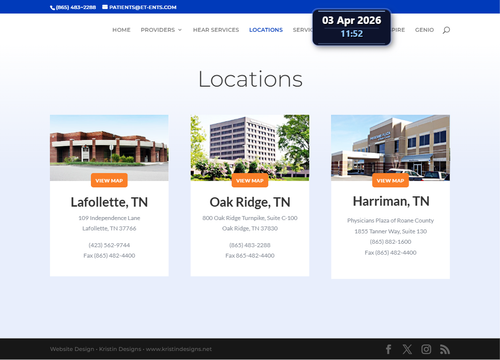Select the Lafollette, TN 37766 text
This screenshot has width=500, height=360.
coord(109,228)
